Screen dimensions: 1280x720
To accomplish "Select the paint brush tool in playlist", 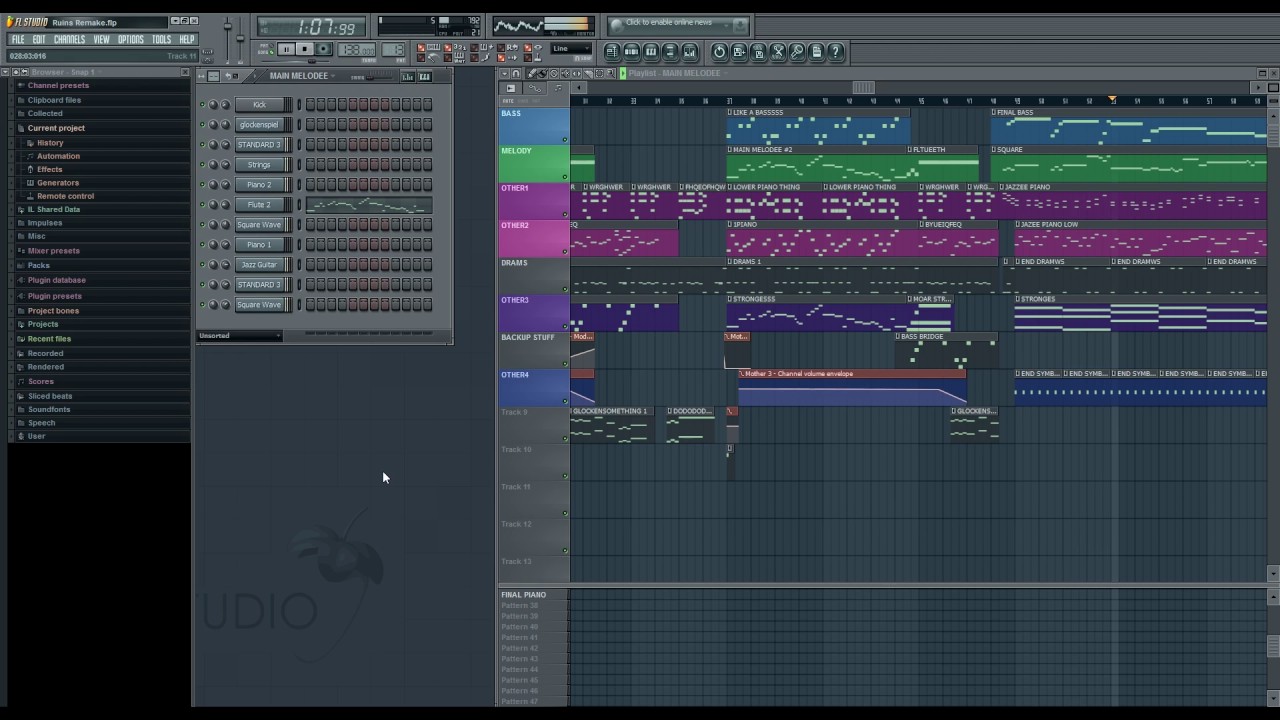I will (542, 74).
